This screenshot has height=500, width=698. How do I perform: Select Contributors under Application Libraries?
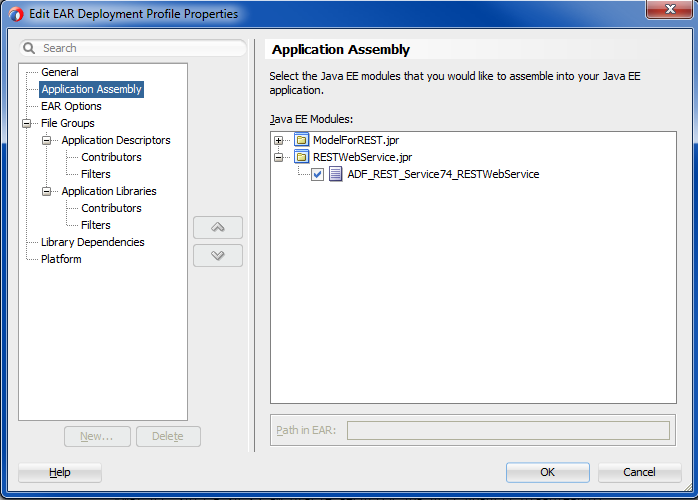pos(111,208)
